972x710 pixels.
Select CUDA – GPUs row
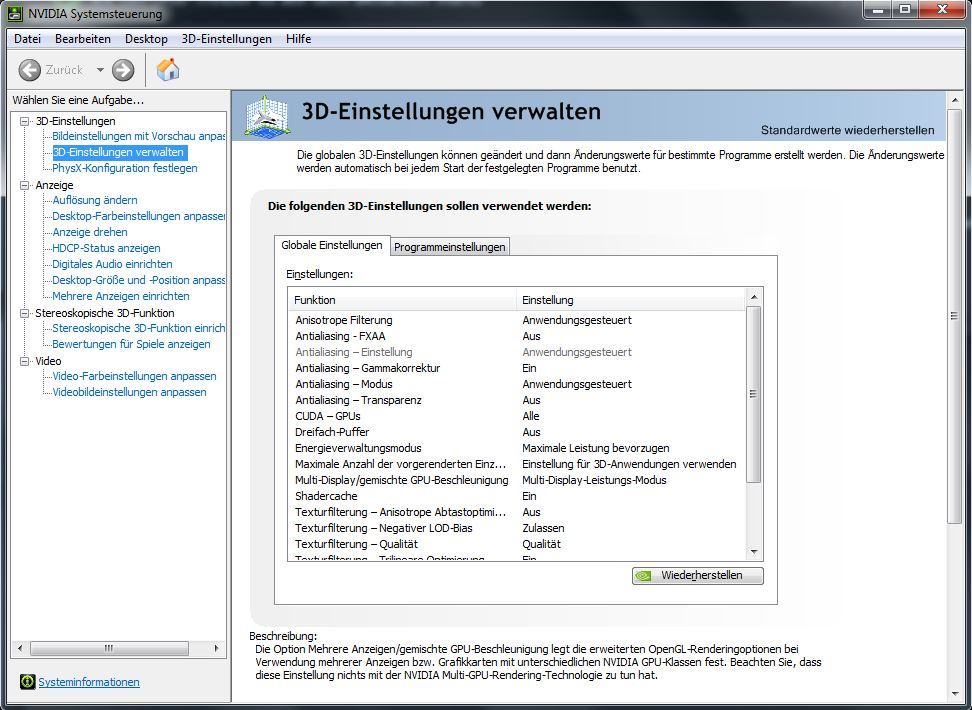[x=518, y=417]
